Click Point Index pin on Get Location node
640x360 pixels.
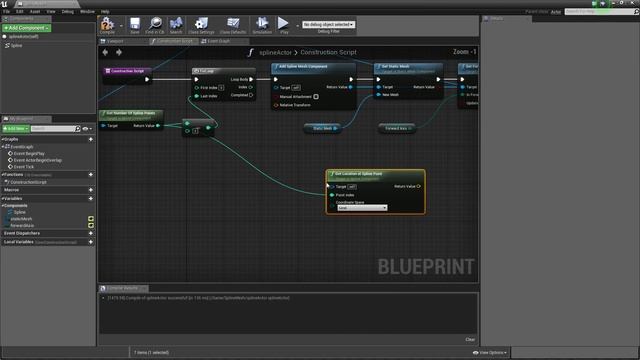point(332,195)
